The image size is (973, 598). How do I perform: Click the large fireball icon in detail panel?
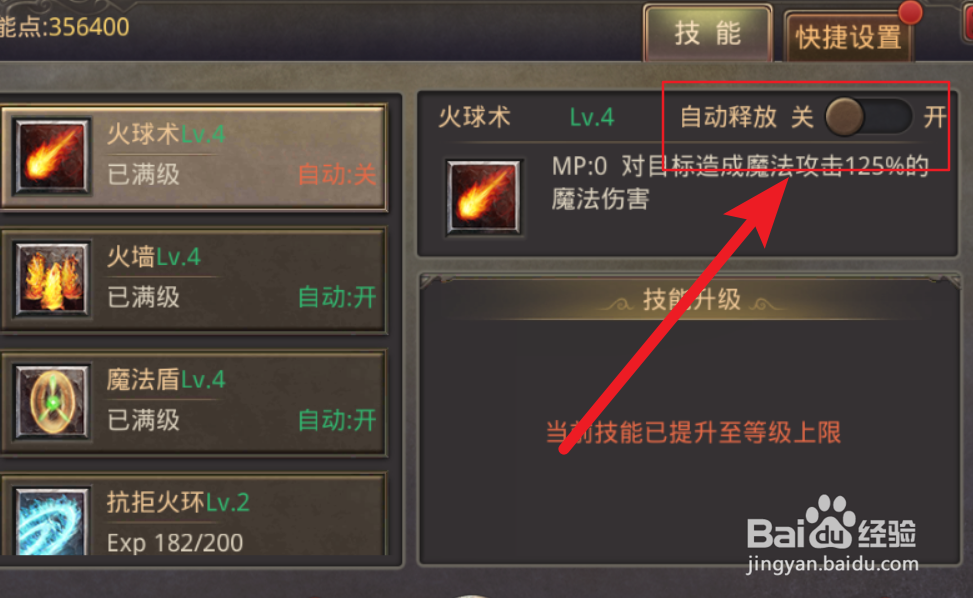pyautogui.click(x=483, y=197)
